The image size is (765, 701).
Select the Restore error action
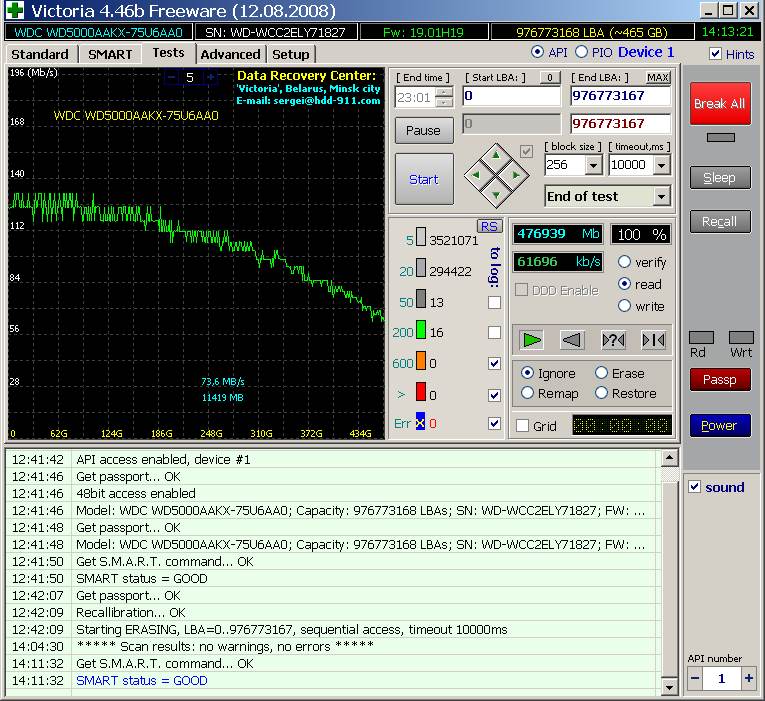(x=601, y=393)
